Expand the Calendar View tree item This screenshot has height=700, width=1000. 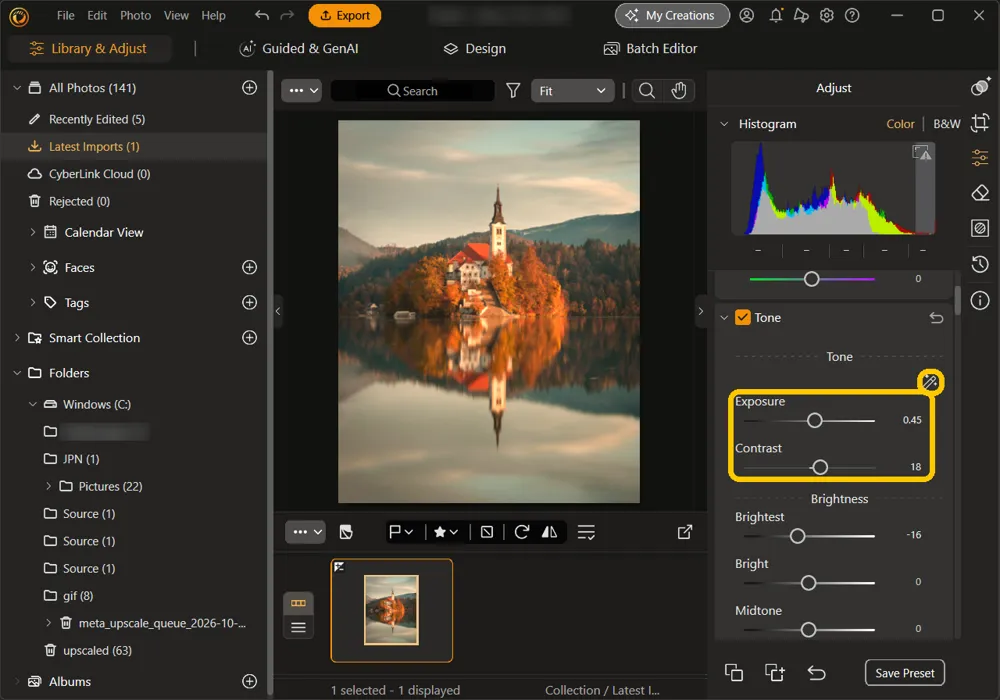(x=33, y=233)
